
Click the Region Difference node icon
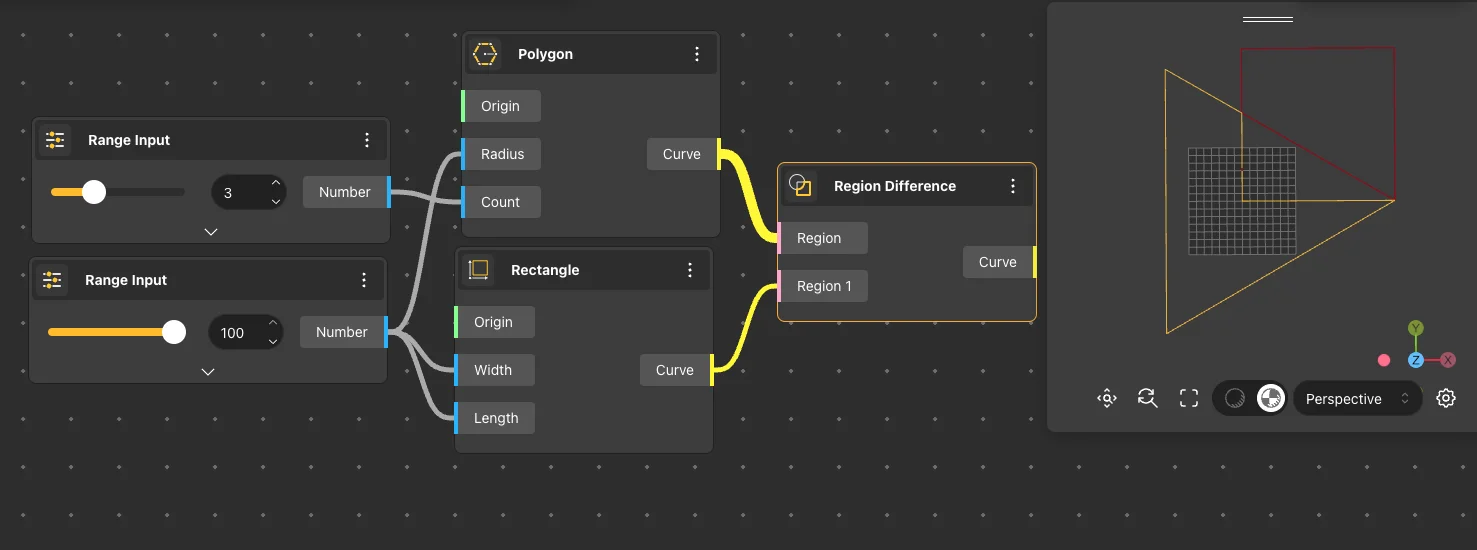[x=800, y=186]
